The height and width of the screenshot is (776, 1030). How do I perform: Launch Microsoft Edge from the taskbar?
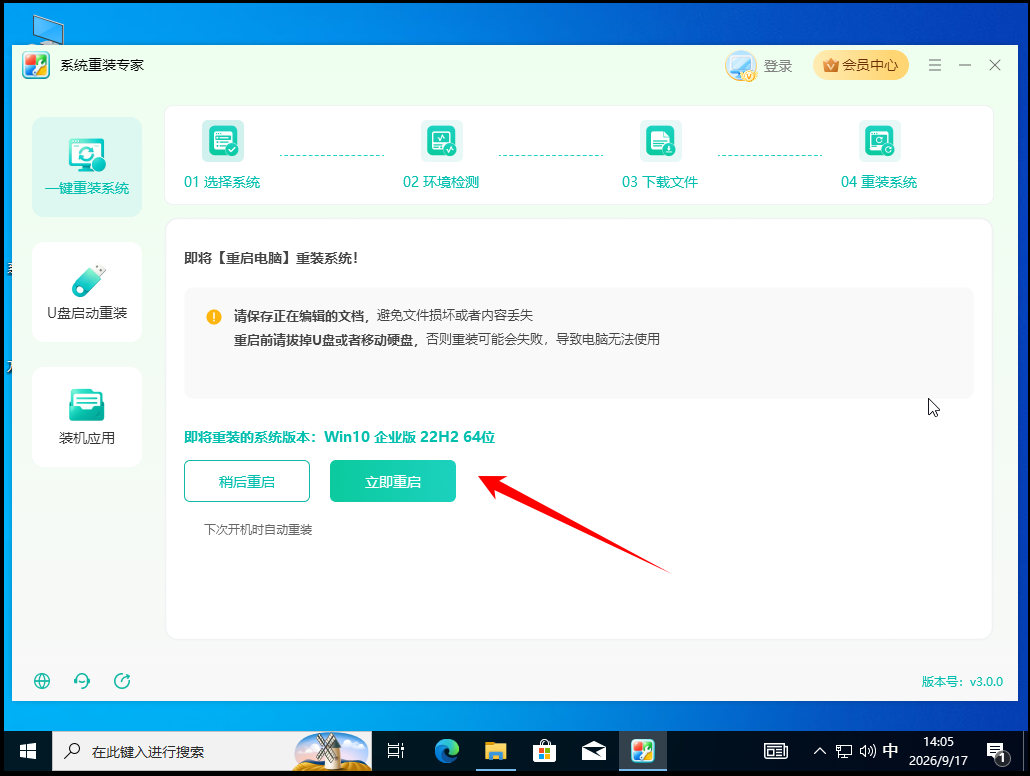click(x=447, y=751)
